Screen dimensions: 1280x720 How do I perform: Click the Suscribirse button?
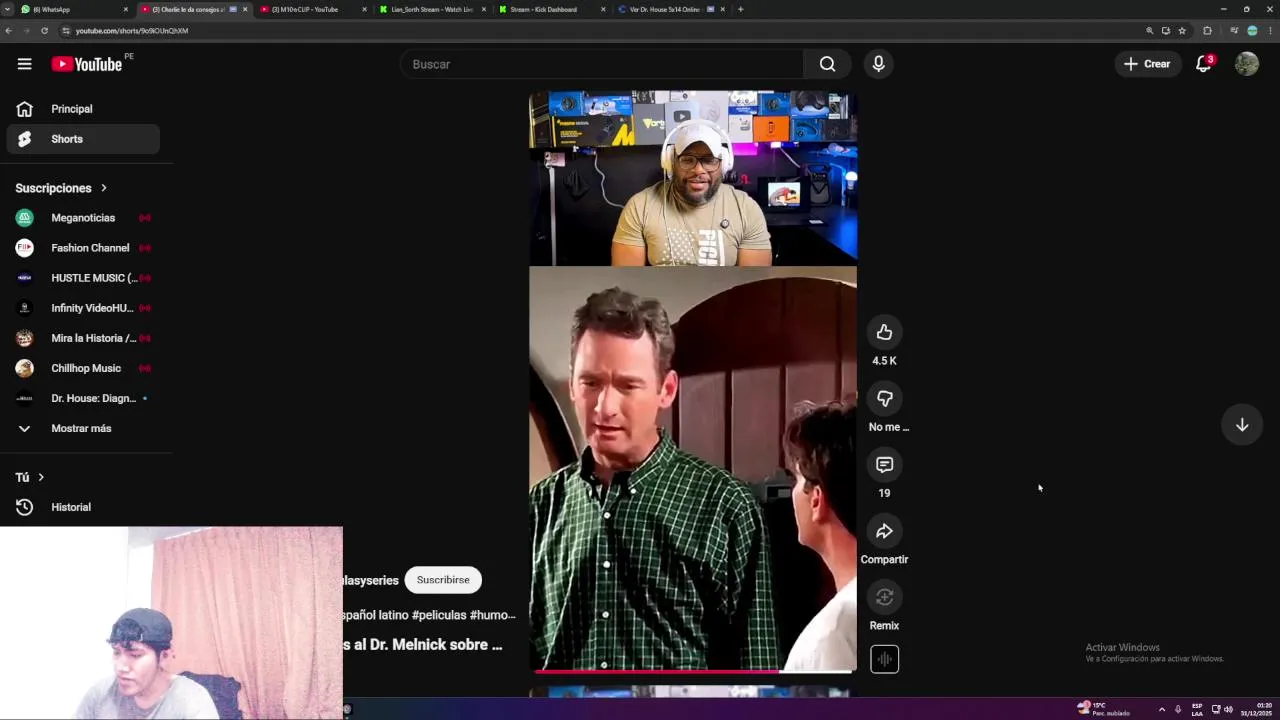443,580
